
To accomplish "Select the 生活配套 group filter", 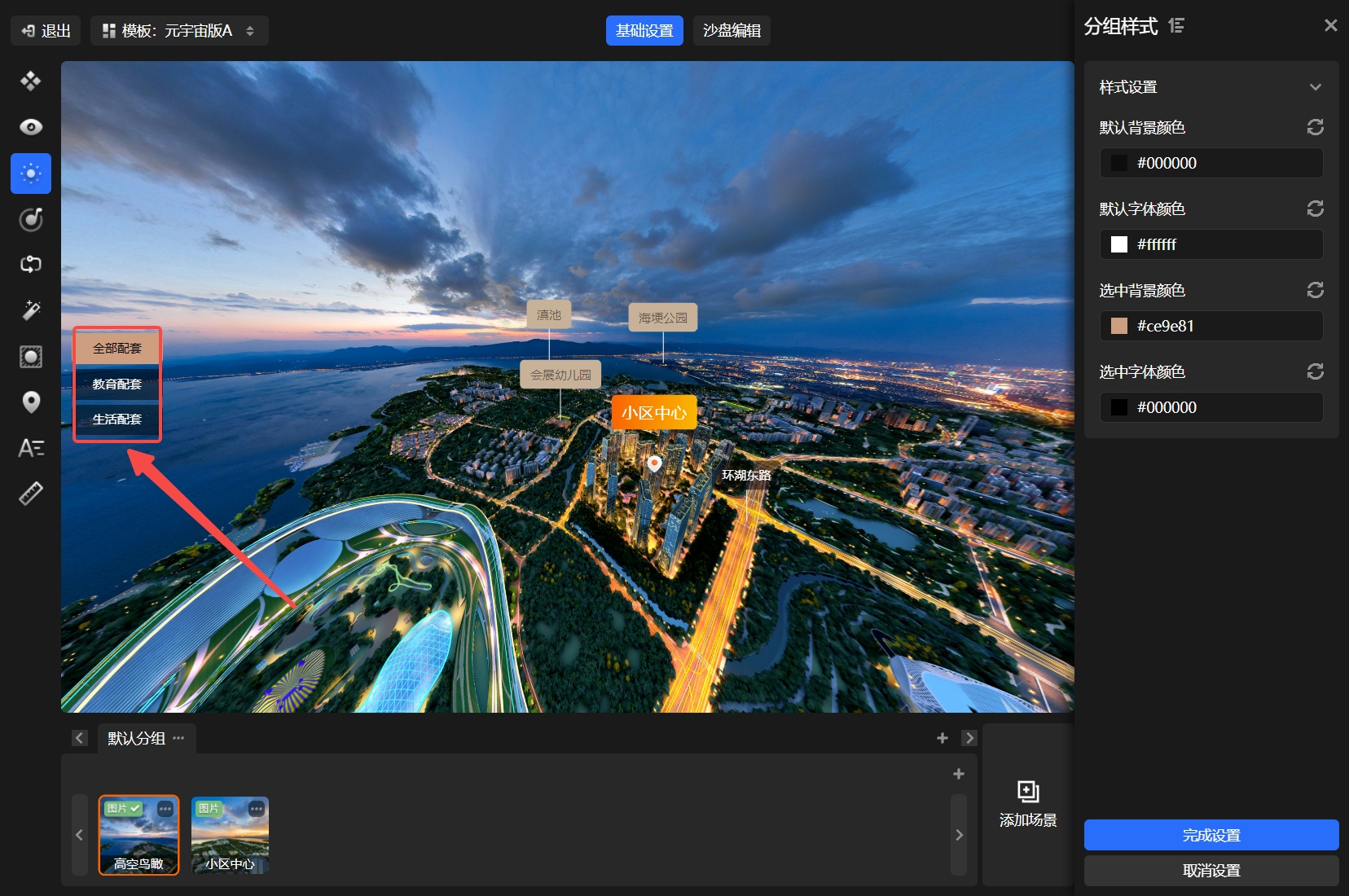I will point(117,419).
